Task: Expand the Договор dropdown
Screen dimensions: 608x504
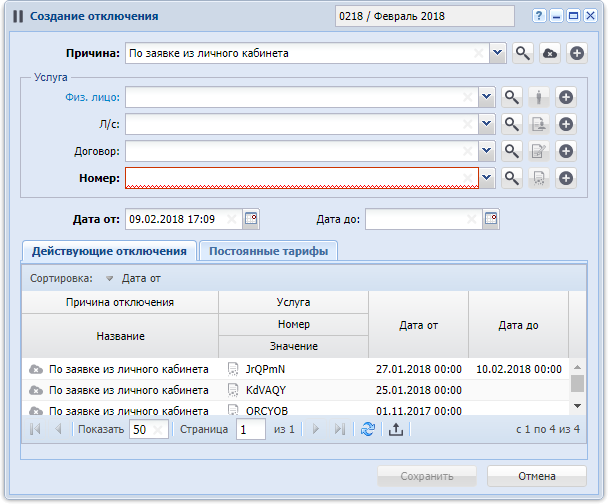Action: click(487, 151)
